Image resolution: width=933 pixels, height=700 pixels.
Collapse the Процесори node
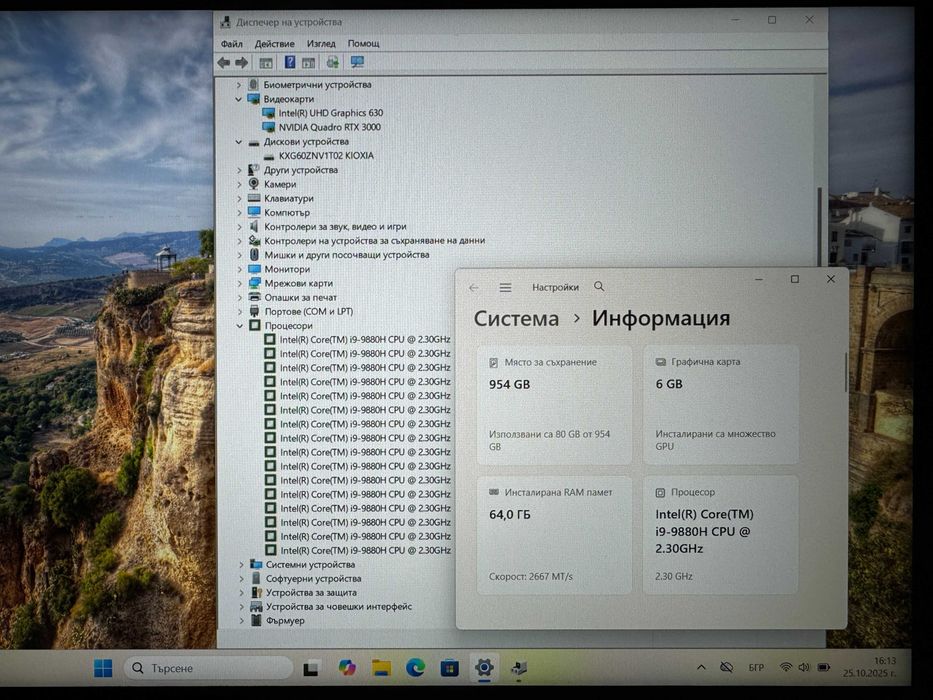240,326
